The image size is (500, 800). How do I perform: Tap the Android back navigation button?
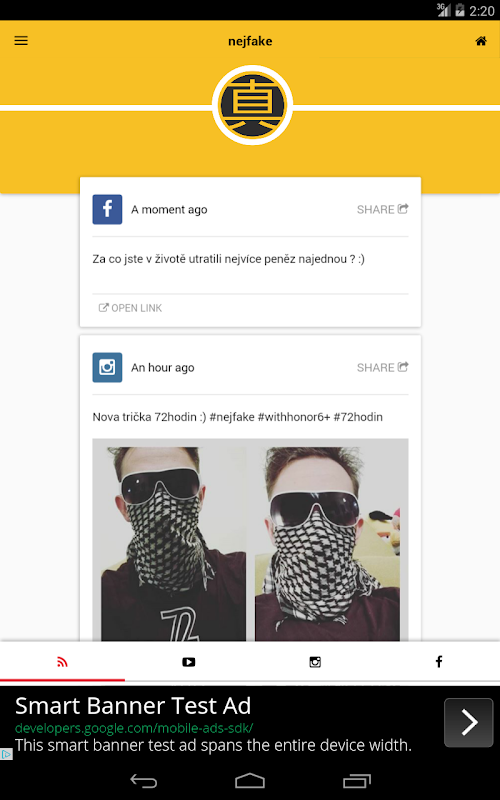coord(143,781)
